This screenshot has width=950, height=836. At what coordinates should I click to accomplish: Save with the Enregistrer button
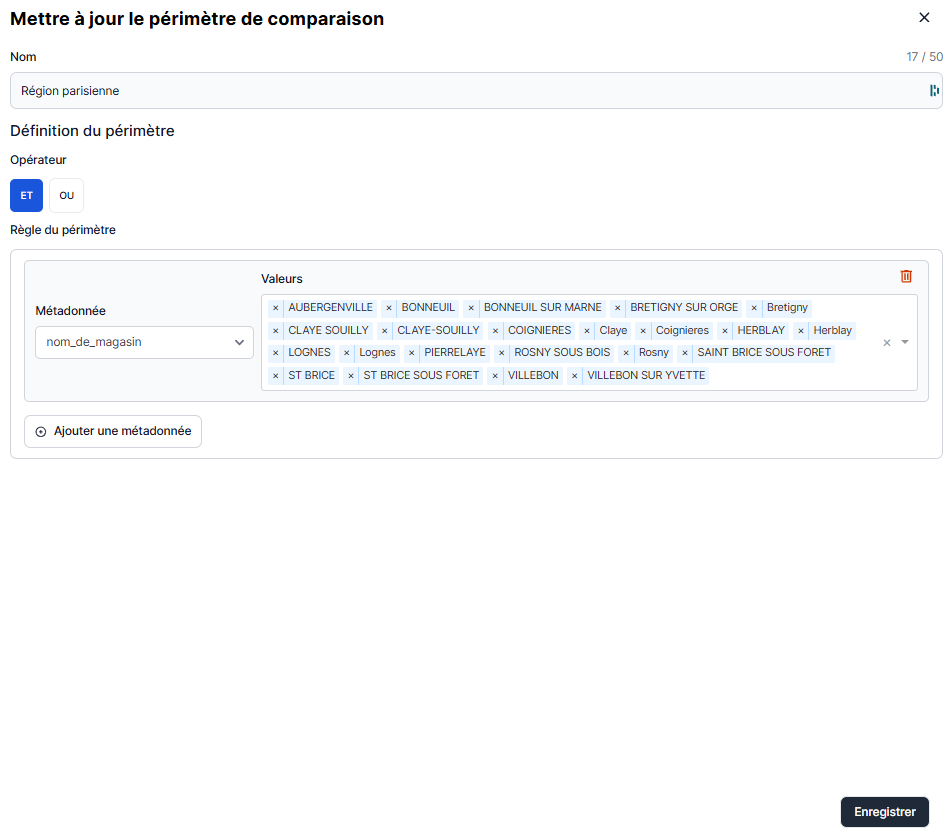[x=884, y=812]
